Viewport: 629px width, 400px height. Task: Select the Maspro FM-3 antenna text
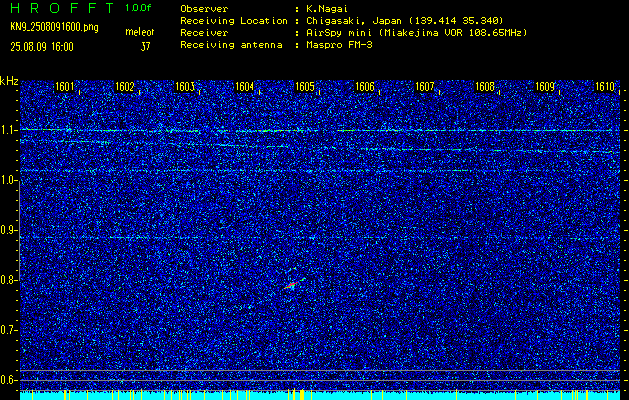click(339, 45)
